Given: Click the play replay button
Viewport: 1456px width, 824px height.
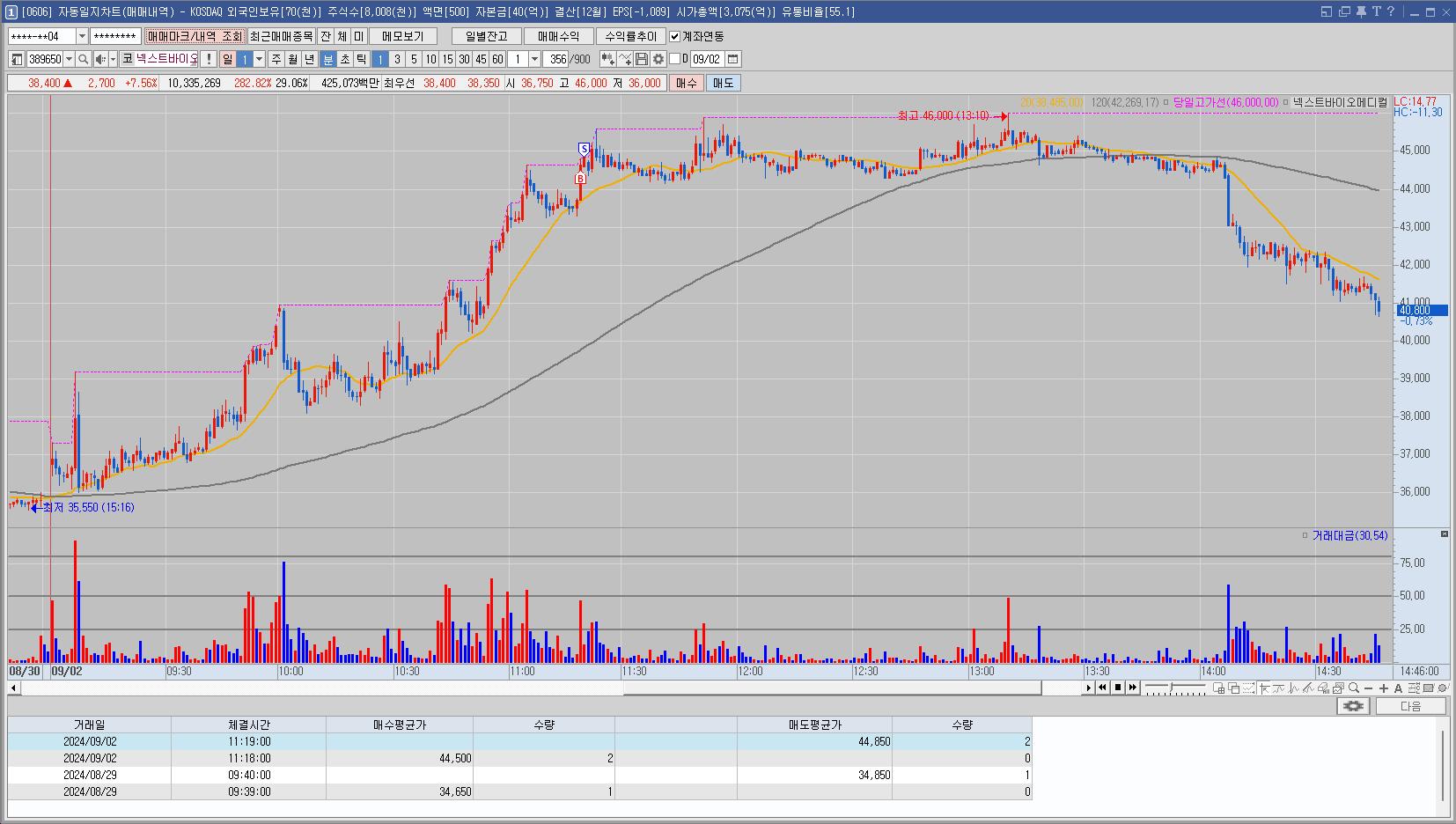Looking at the screenshot, I should (1089, 688).
